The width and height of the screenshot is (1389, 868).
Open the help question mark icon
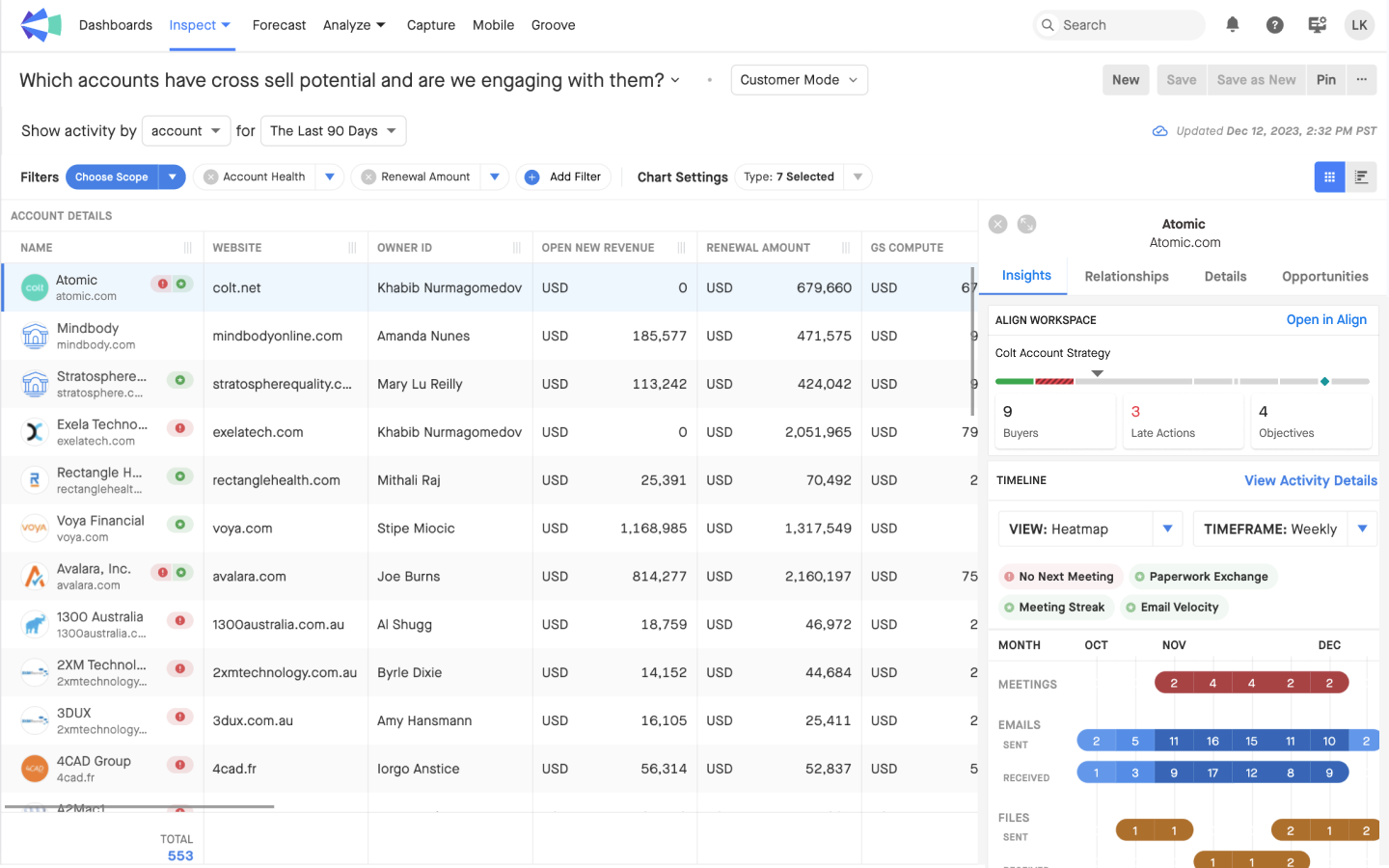1275,25
